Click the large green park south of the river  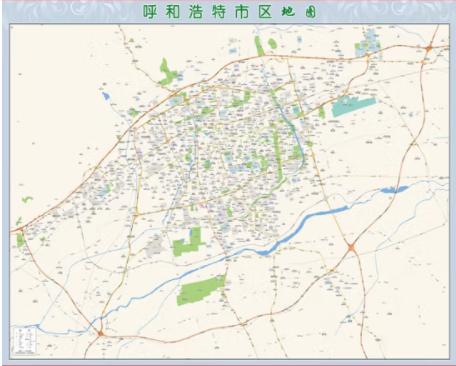click(201, 290)
